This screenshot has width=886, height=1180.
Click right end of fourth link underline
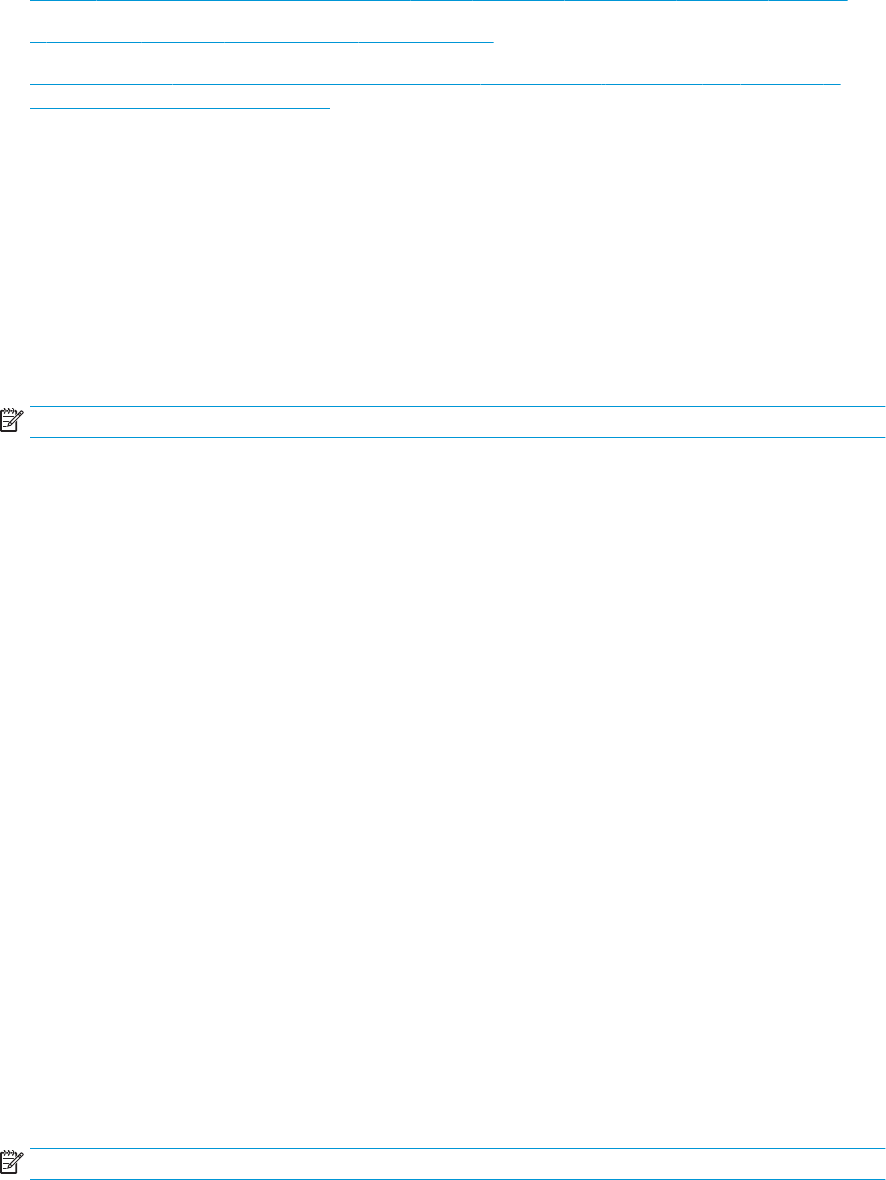(328, 107)
